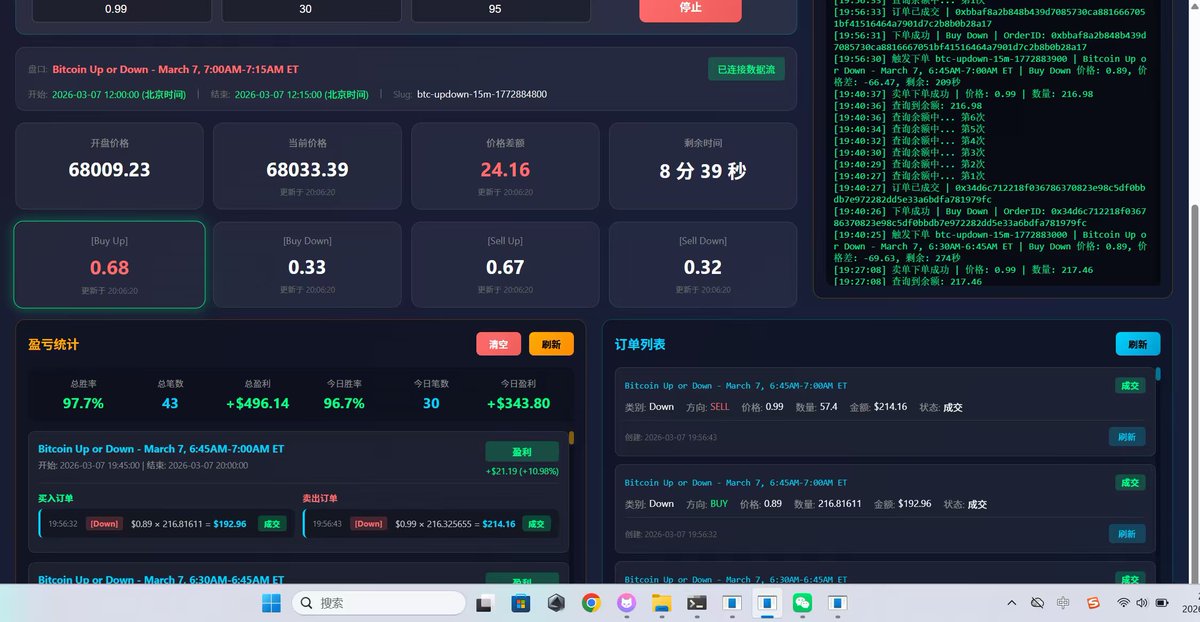Click the 总盈利 value +$496.14
The width and height of the screenshot is (1200, 622).
point(257,403)
